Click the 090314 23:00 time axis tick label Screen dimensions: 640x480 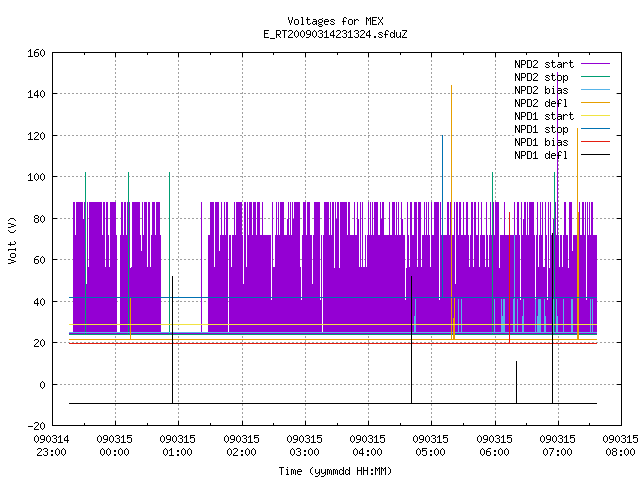[51, 445]
